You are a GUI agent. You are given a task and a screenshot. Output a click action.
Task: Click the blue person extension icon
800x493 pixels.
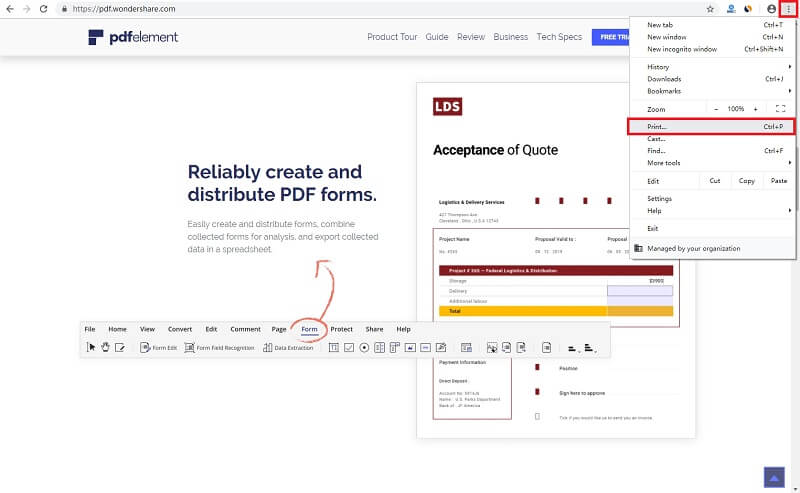[x=731, y=9]
